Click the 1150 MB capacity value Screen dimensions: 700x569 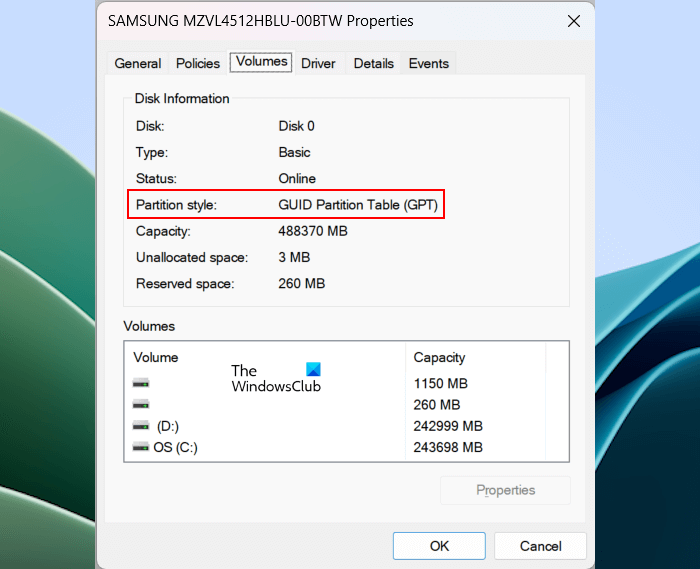[441, 383]
